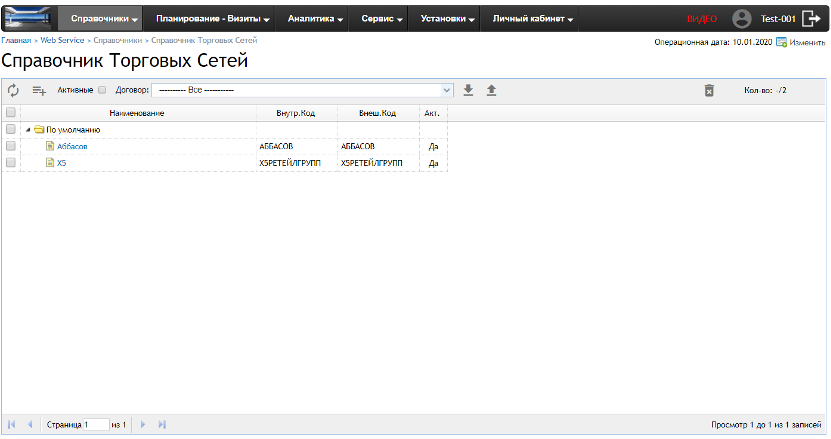Click the Справочники breadcrumb text
Viewport: 831px width, 439px height.
click(118, 40)
